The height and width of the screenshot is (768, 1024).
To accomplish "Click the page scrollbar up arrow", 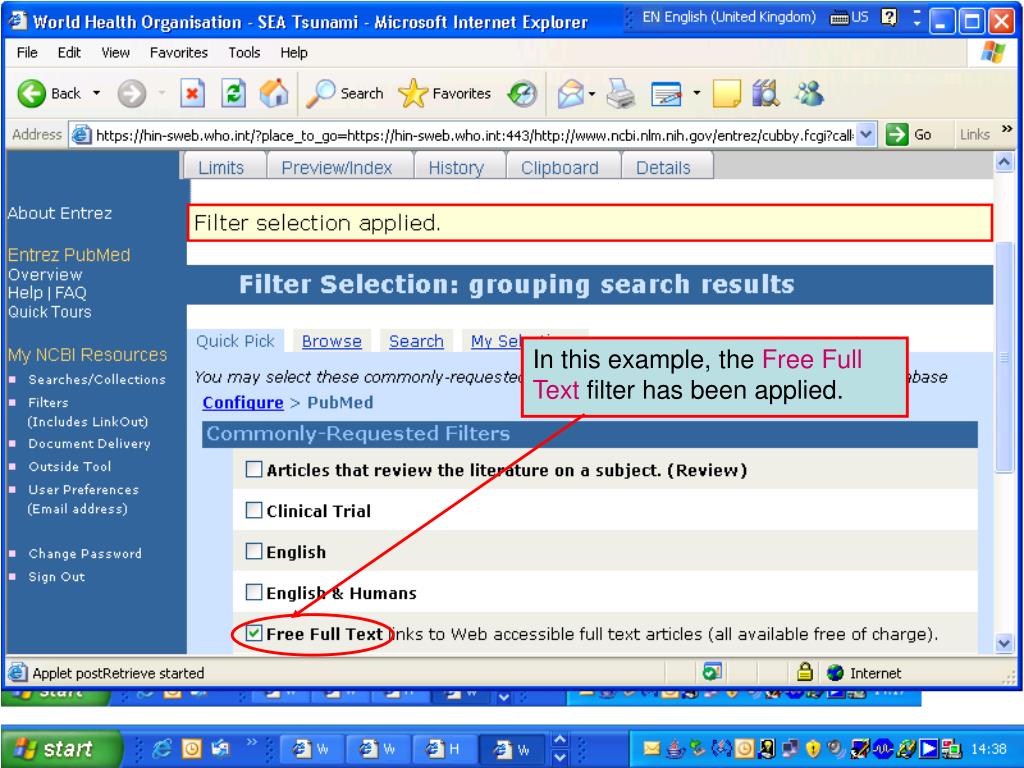I will point(1004,161).
